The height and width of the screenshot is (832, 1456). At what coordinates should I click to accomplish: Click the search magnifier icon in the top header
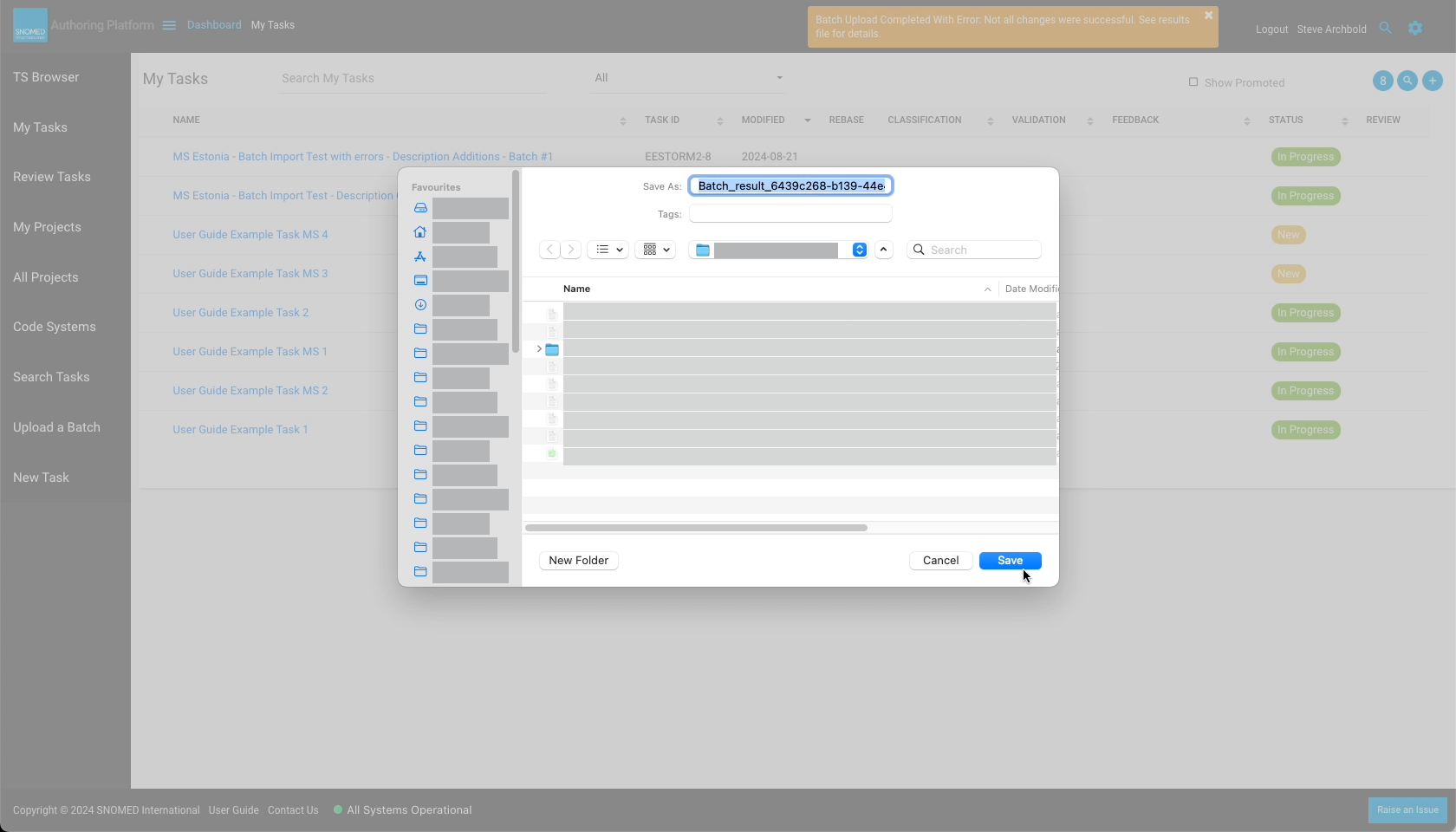pos(1385,29)
